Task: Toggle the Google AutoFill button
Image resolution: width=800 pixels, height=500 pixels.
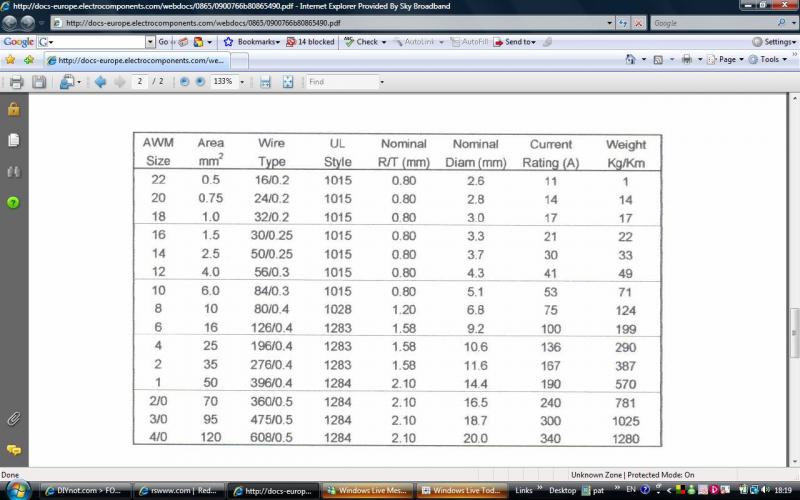Action: point(469,42)
